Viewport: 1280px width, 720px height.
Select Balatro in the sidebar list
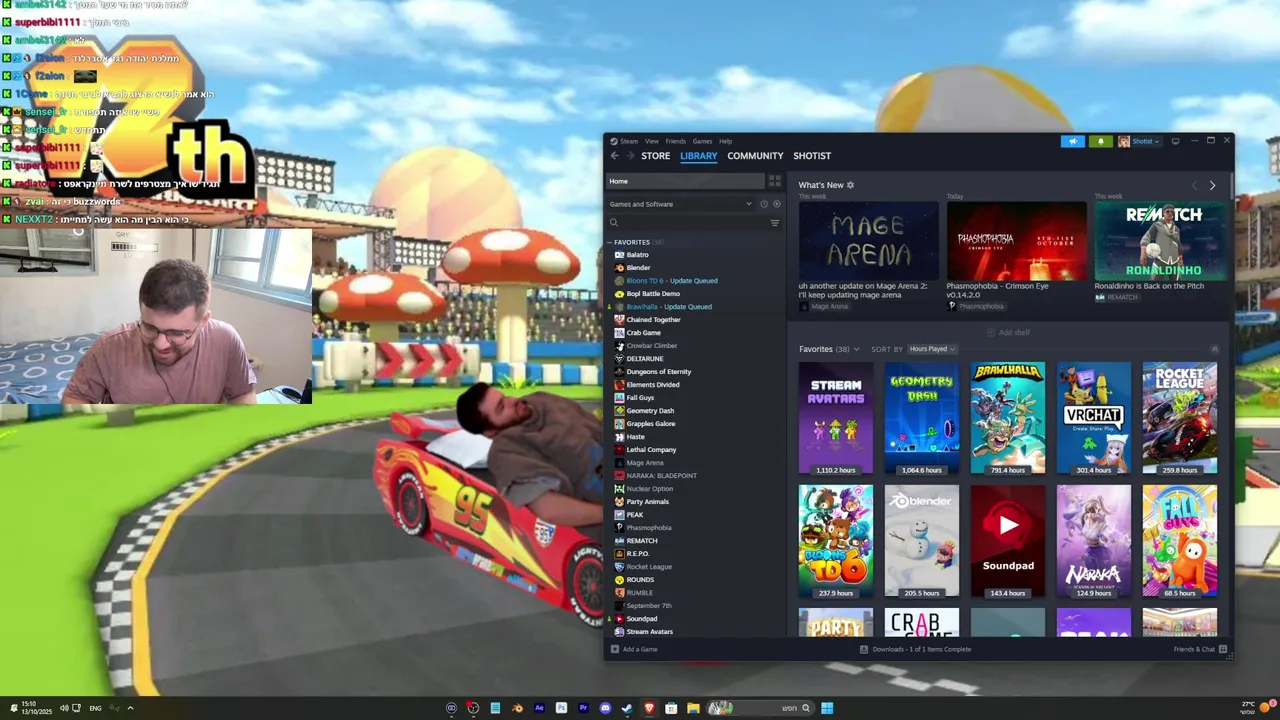[x=637, y=255]
